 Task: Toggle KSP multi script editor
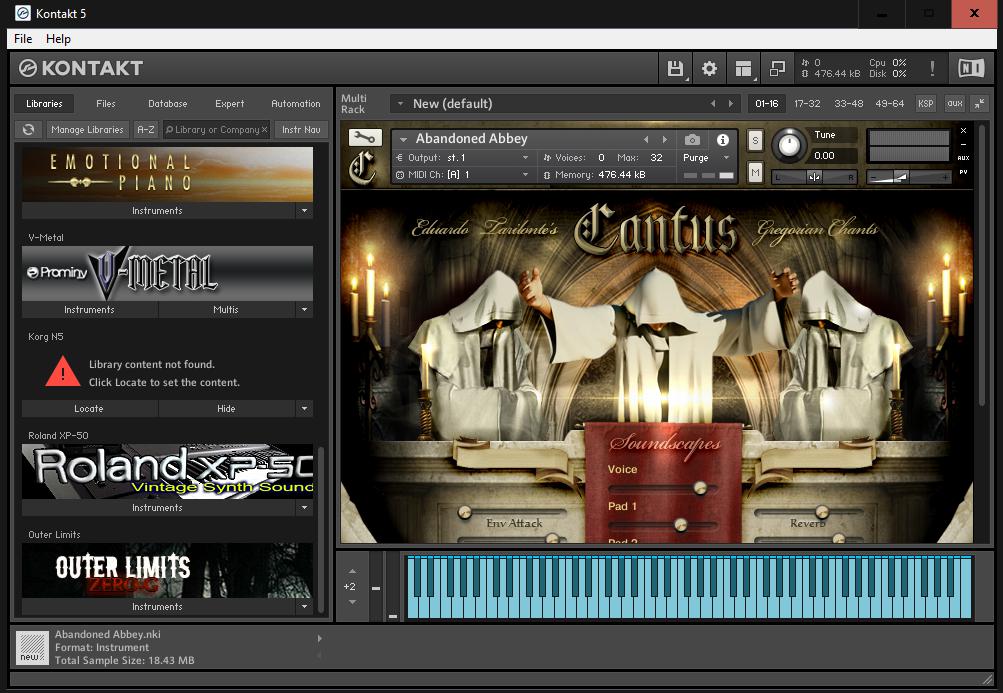[926, 103]
